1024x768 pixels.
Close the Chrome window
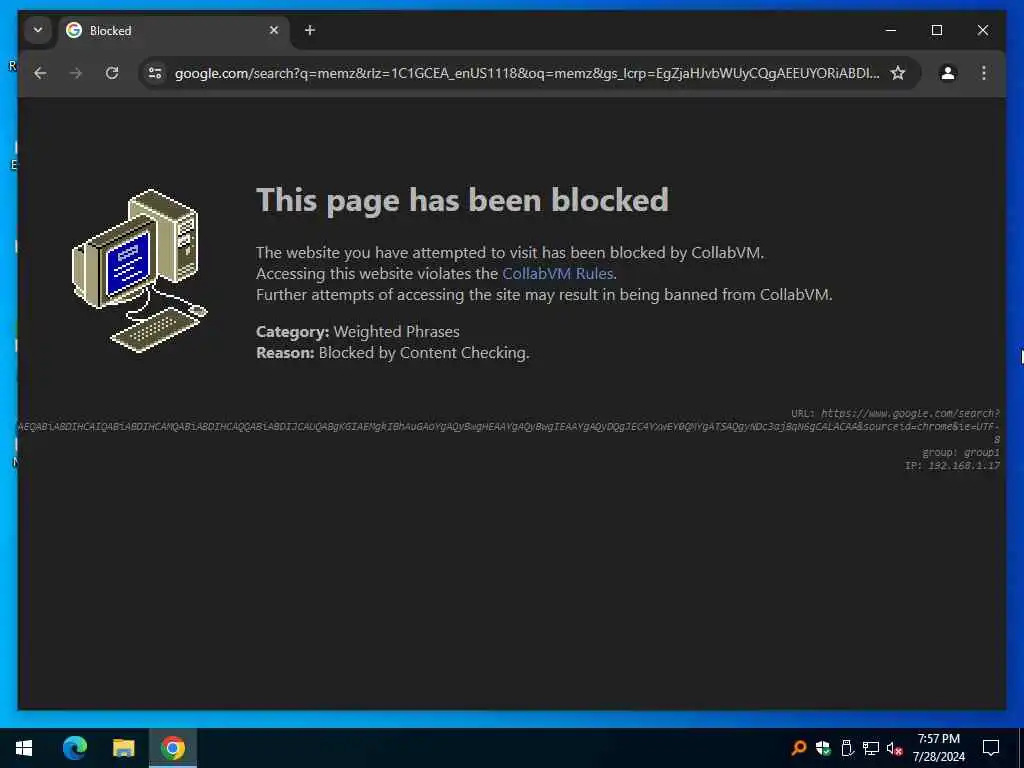click(982, 30)
